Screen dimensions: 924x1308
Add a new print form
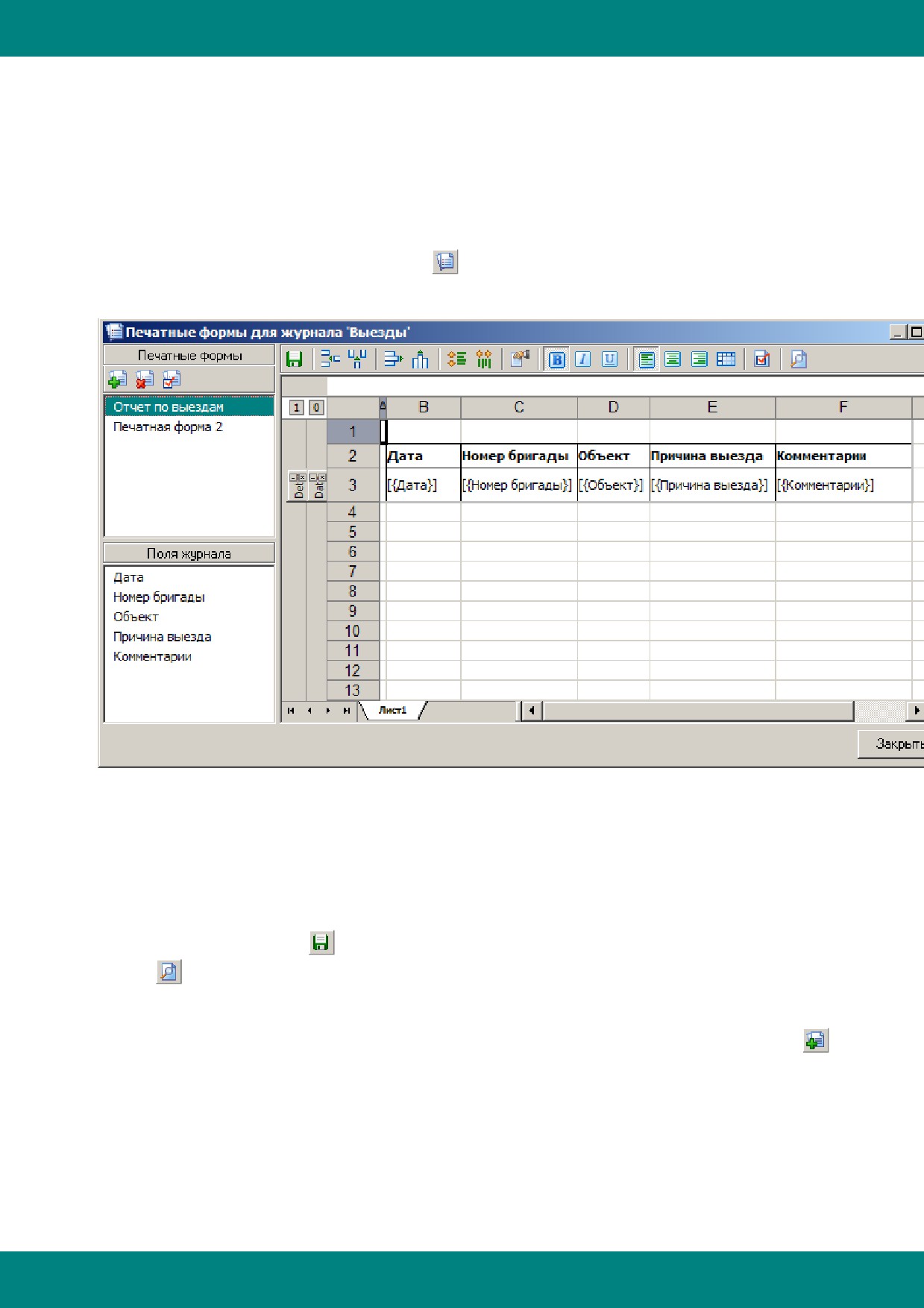coord(117,380)
